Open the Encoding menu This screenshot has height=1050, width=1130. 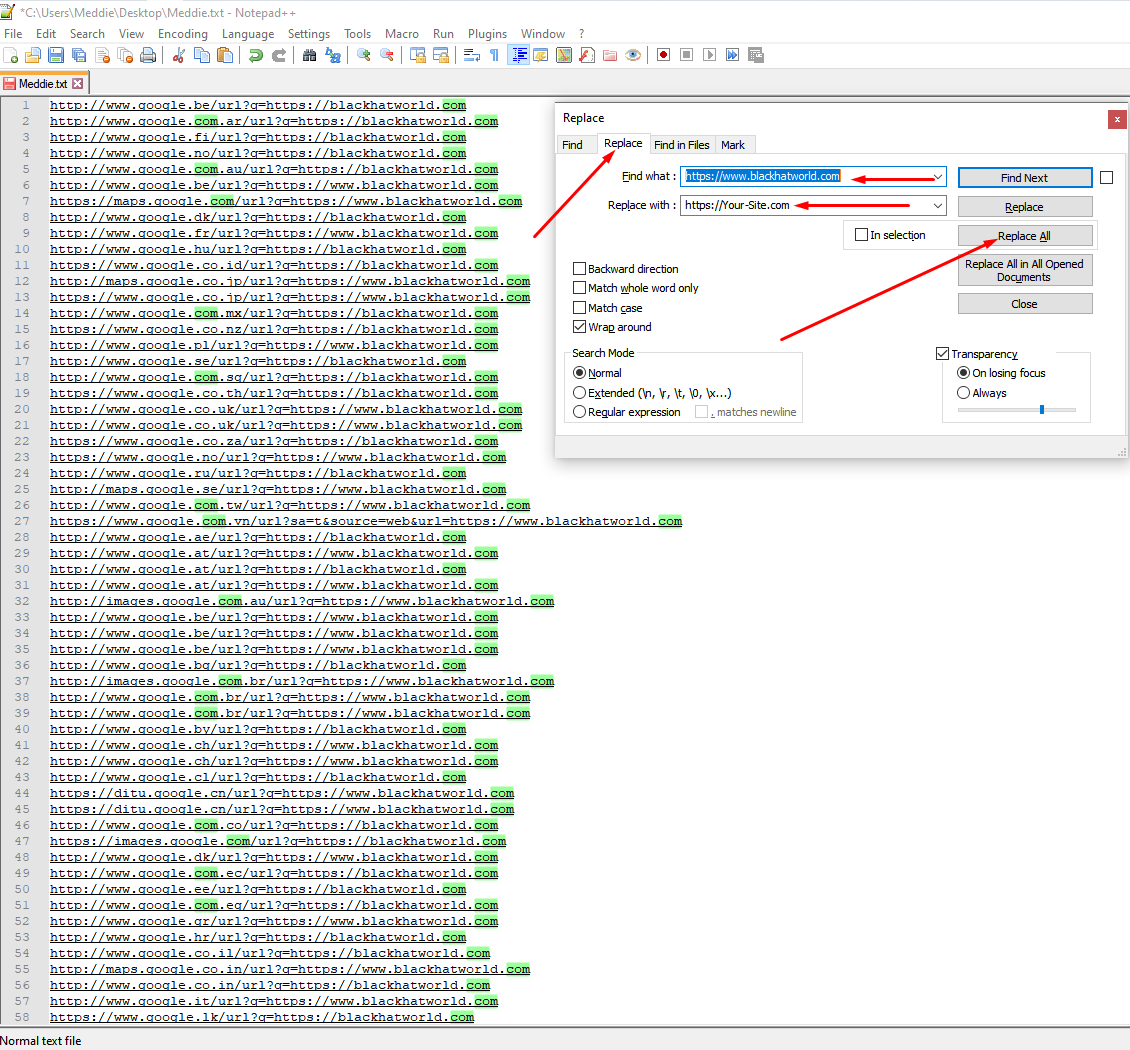click(x=182, y=34)
